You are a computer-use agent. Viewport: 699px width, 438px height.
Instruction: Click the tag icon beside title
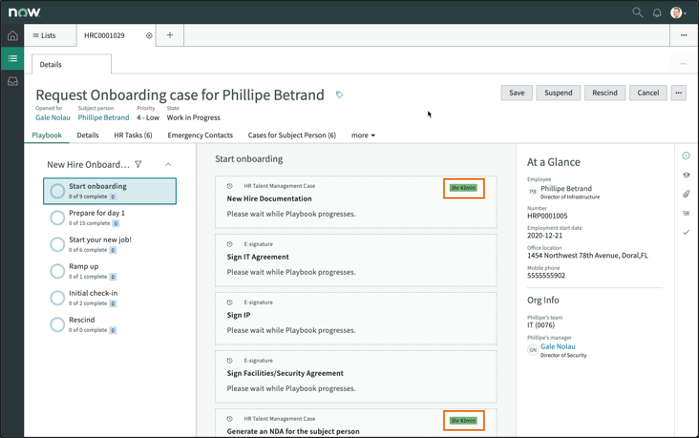(339, 94)
